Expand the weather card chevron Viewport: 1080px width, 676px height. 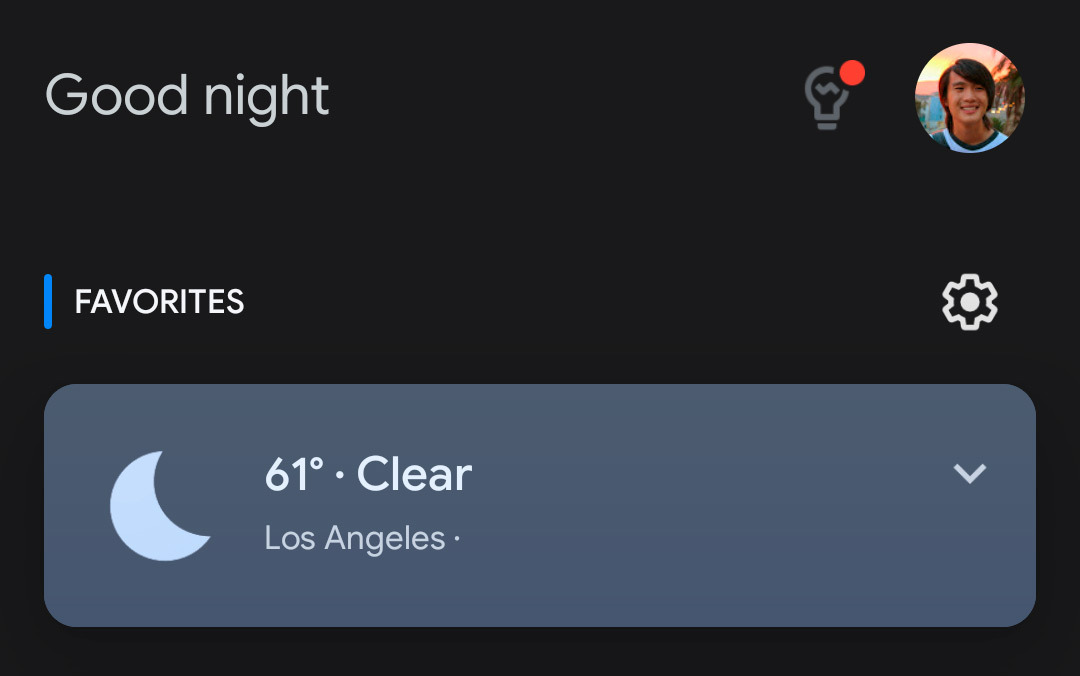point(970,474)
